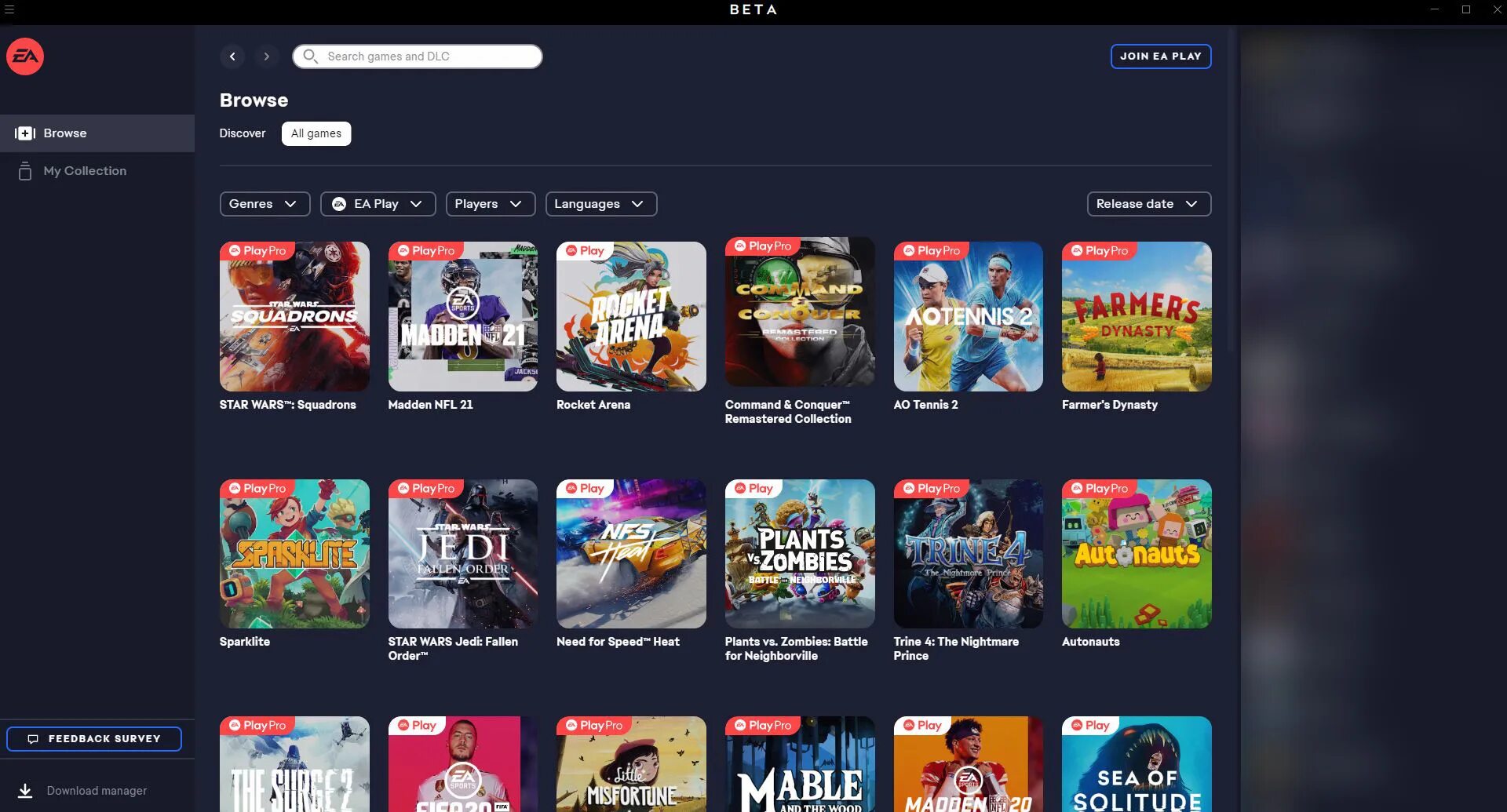Click the search magnifier icon
The height and width of the screenshot is (812, 1507).
pyautogui.click(x=310, y=56)
